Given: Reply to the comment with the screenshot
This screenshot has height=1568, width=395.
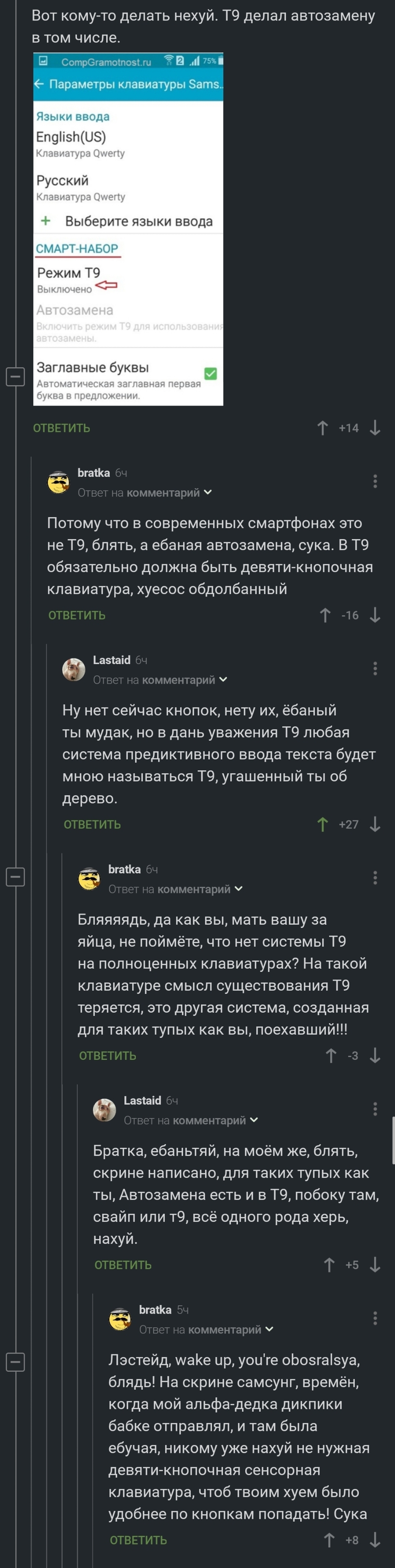Looking at the screenshot, I should tap(61, 428).
